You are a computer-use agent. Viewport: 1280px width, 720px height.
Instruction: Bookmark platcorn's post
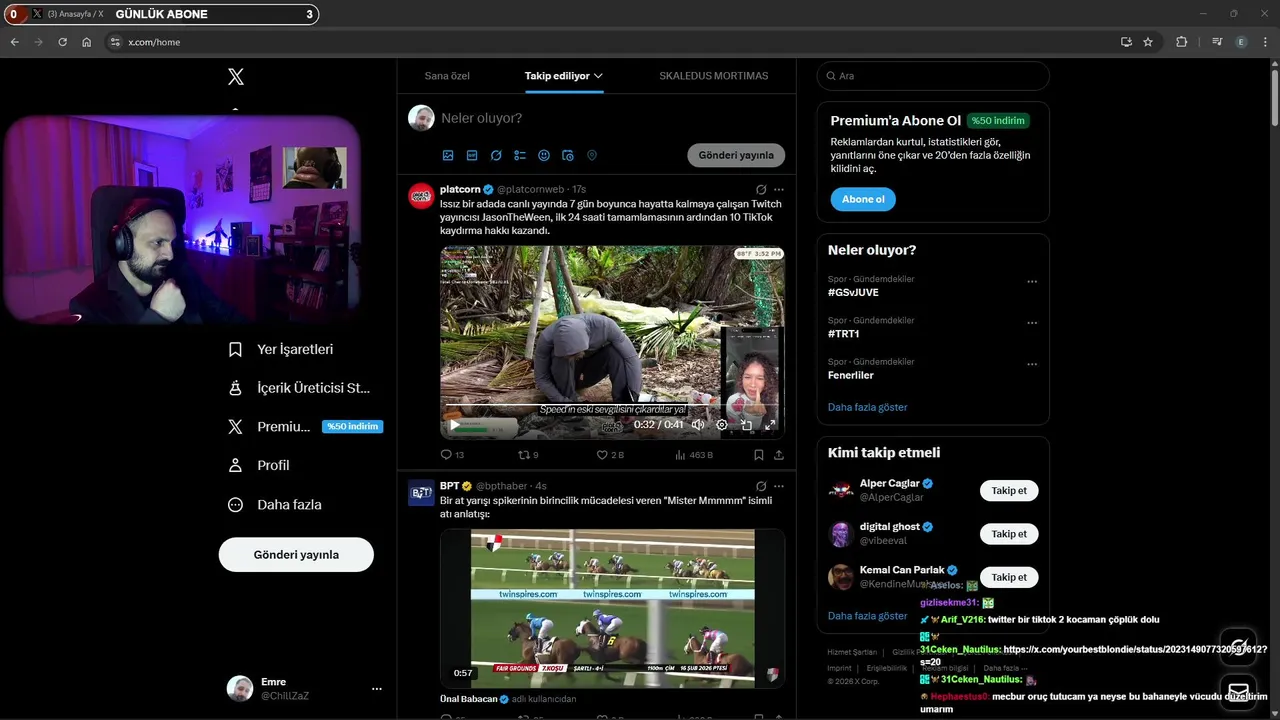tap(759, 455)
